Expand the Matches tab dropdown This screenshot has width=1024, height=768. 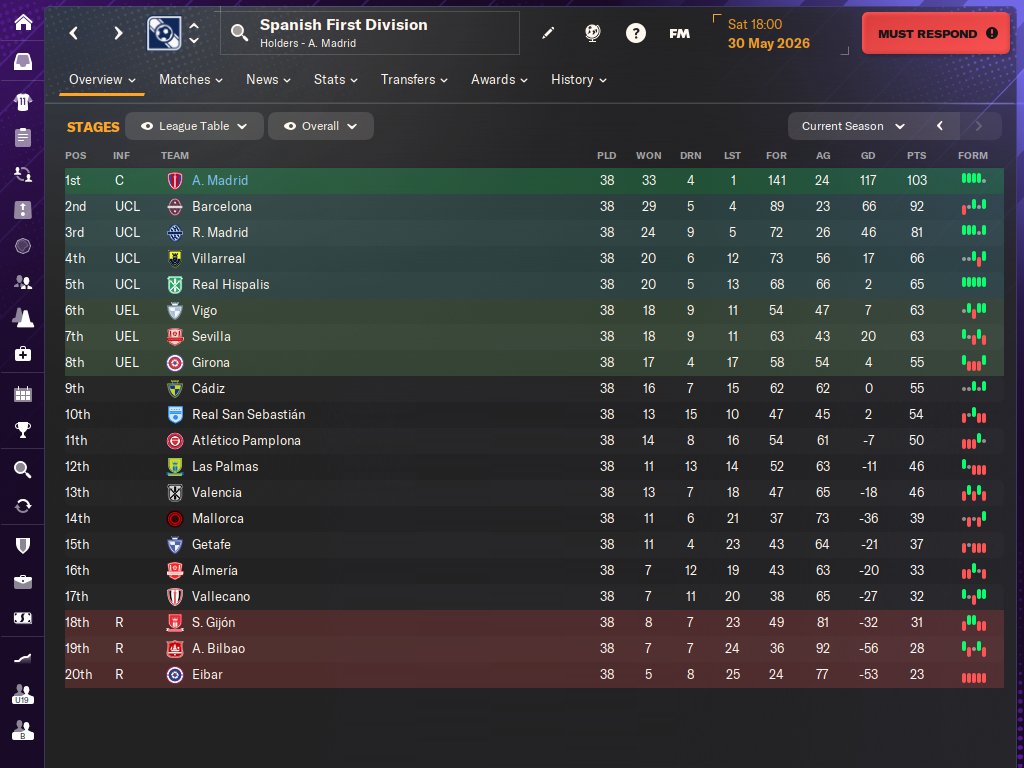pos(191,80)
